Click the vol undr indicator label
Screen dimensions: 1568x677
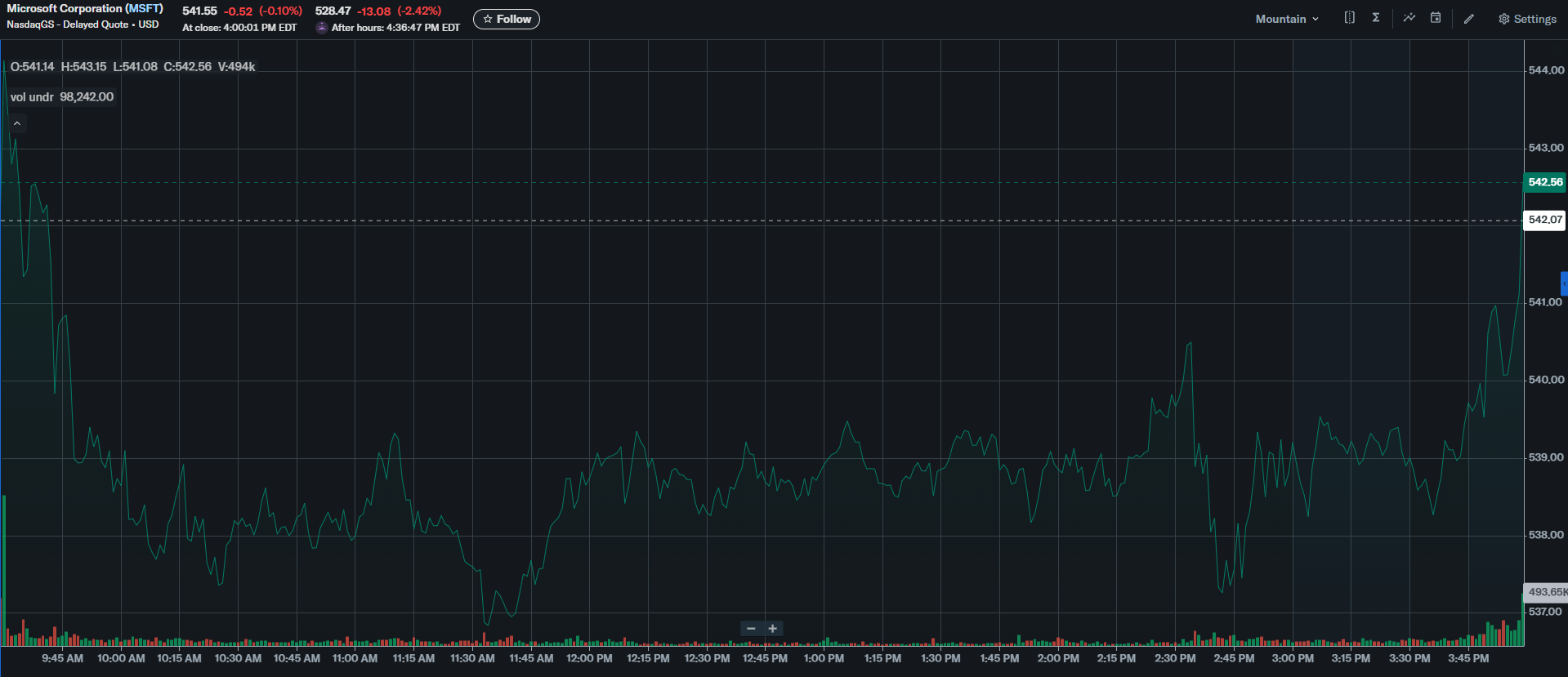32,97
